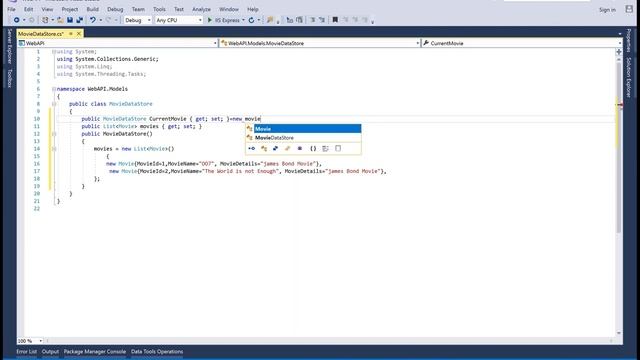Viewport: 640px width, 360px height.
Task: Open the Toolbox side panel
Action: tap(9, 78)
